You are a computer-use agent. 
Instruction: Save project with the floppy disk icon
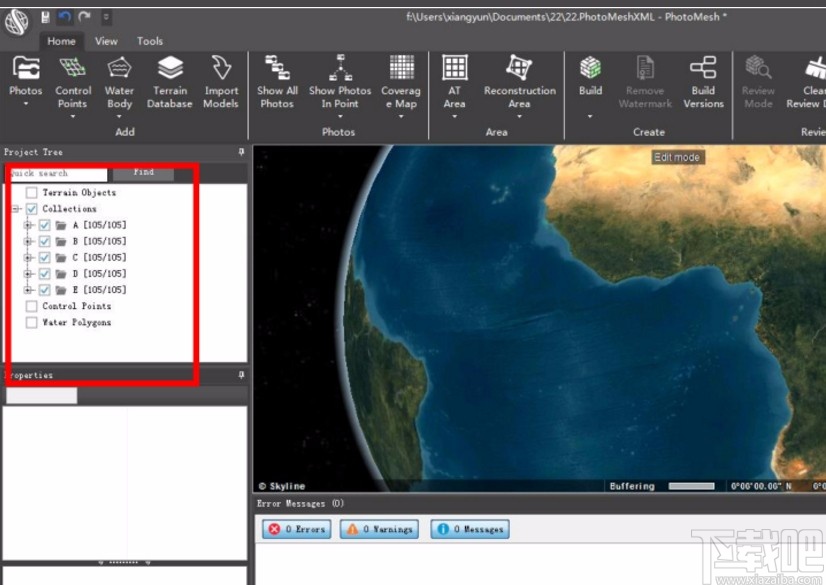tap(45, 17)
